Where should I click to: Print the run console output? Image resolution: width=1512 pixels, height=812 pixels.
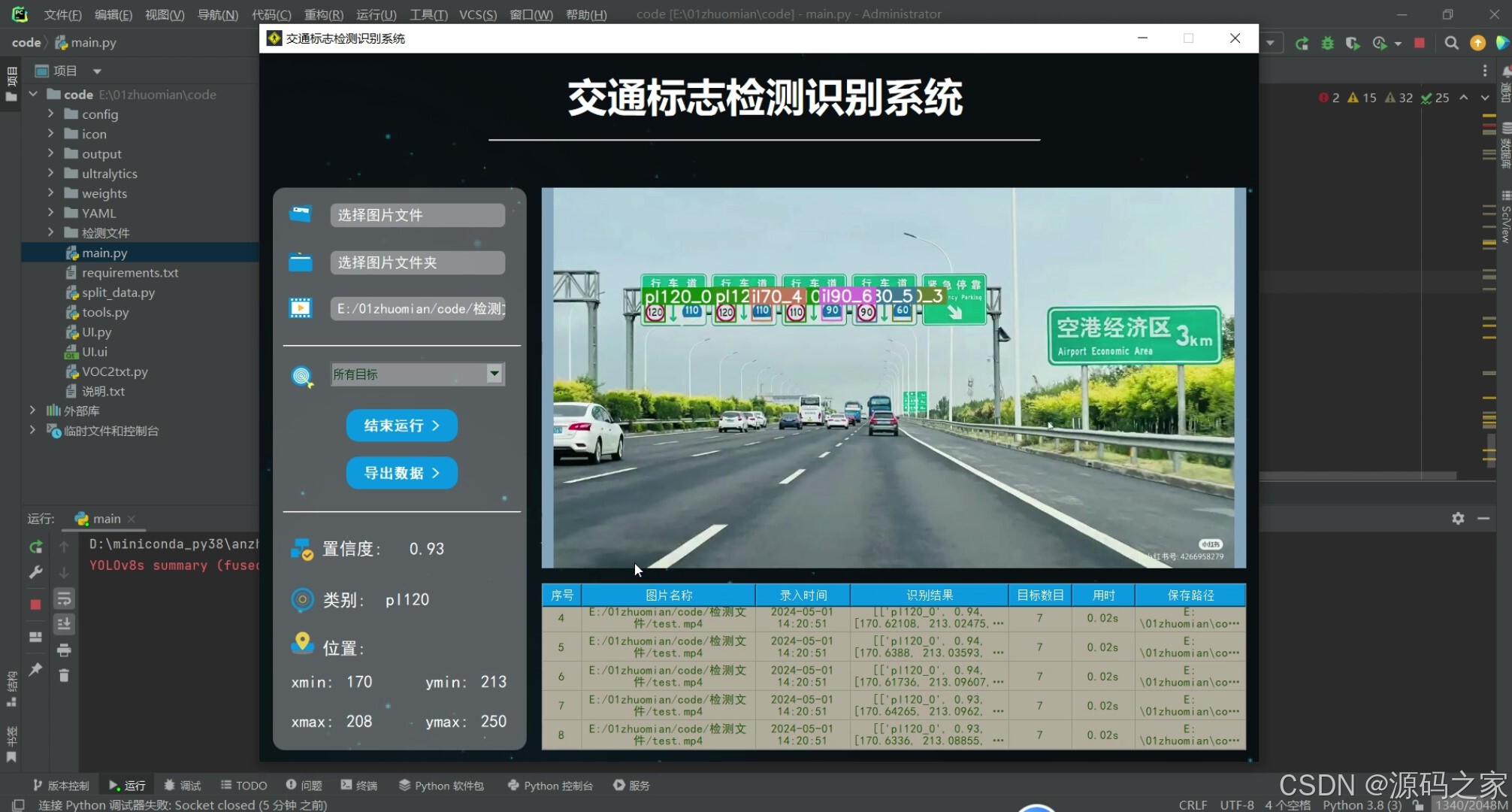[64, 650]
